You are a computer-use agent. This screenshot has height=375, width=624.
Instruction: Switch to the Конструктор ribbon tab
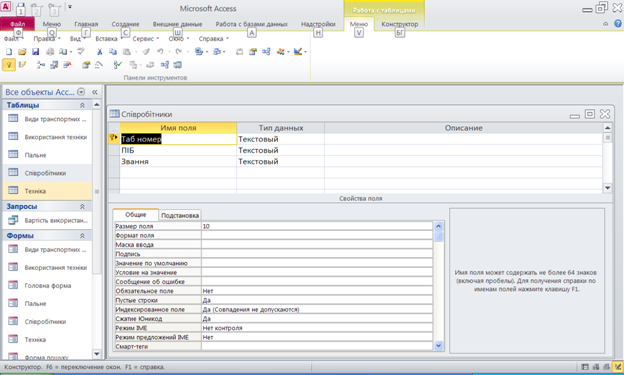400,24
